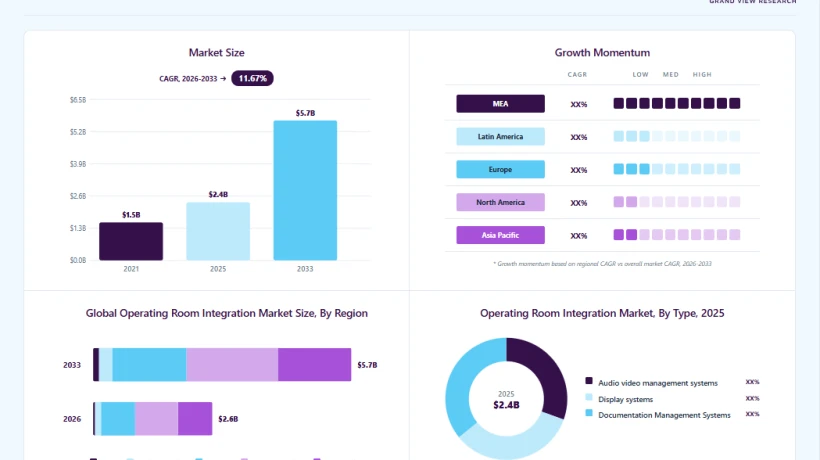
Task: Click the 'LOW' column header
Action: [x=641, y=75]
